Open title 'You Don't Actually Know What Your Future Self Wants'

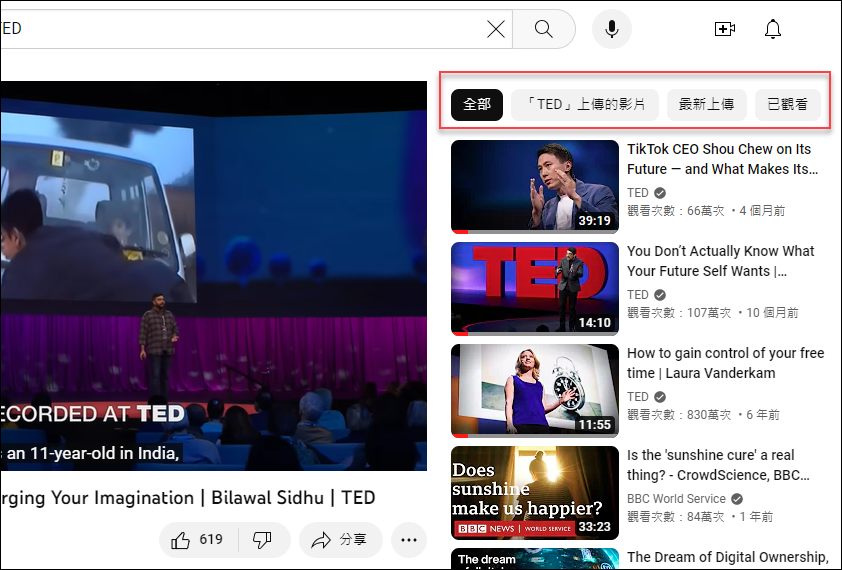(721, 261)
